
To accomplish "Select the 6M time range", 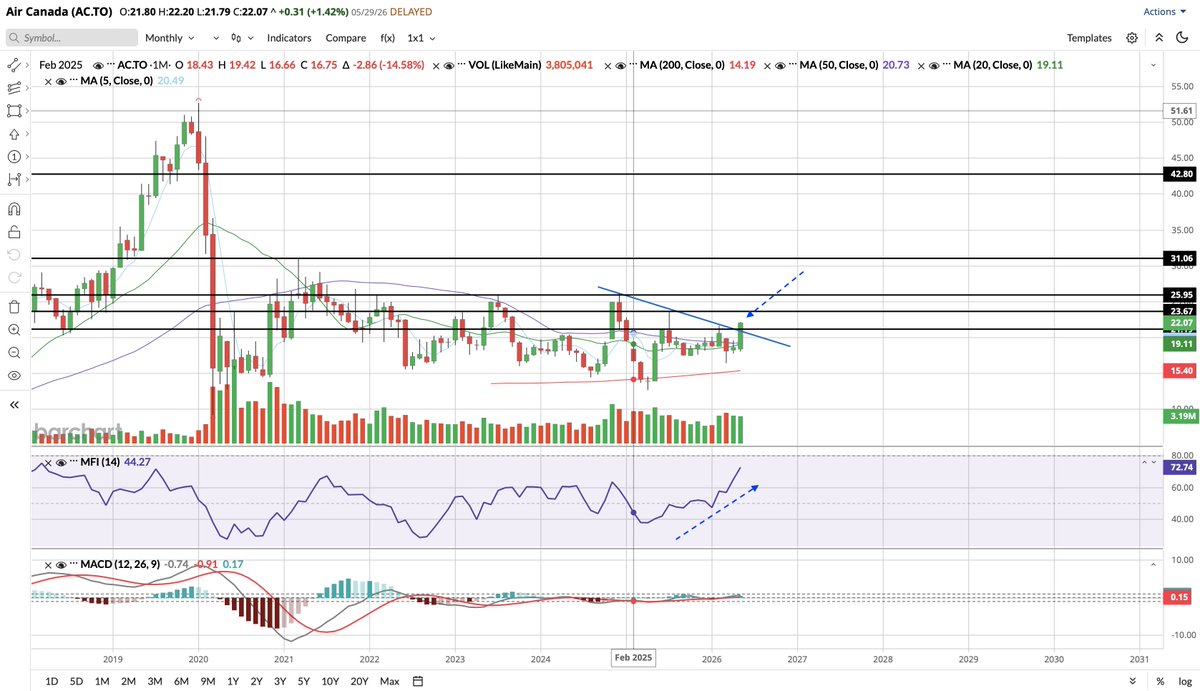I will 181,681.
